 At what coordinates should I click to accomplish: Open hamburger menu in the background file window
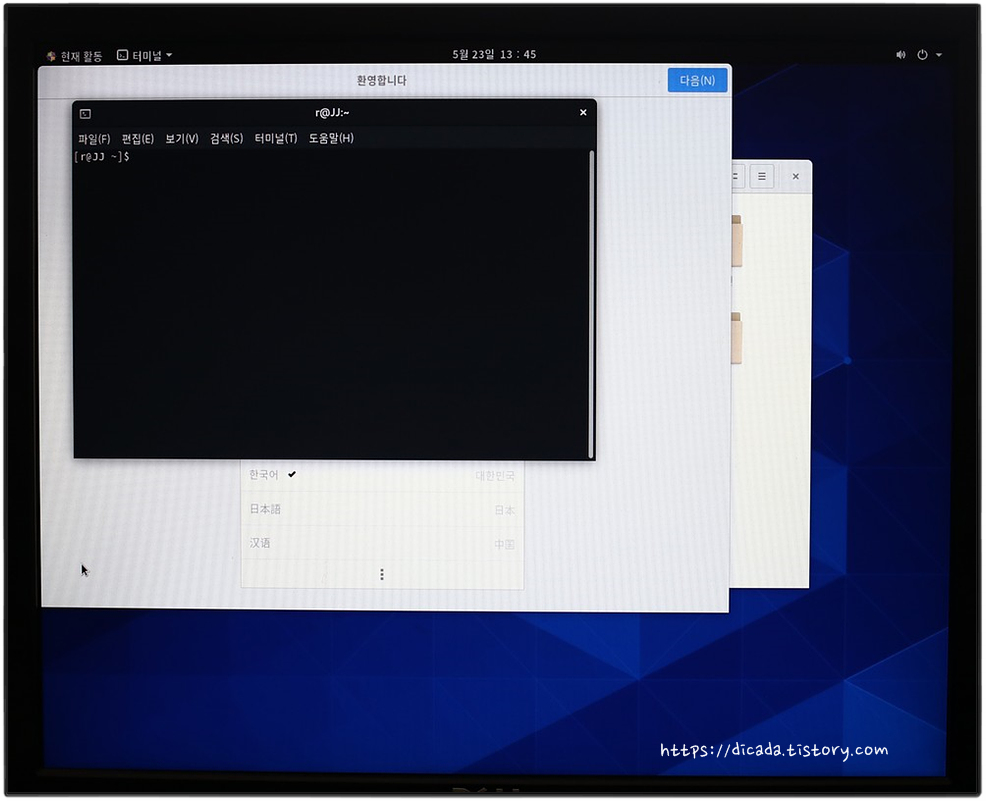pos(762,177)
